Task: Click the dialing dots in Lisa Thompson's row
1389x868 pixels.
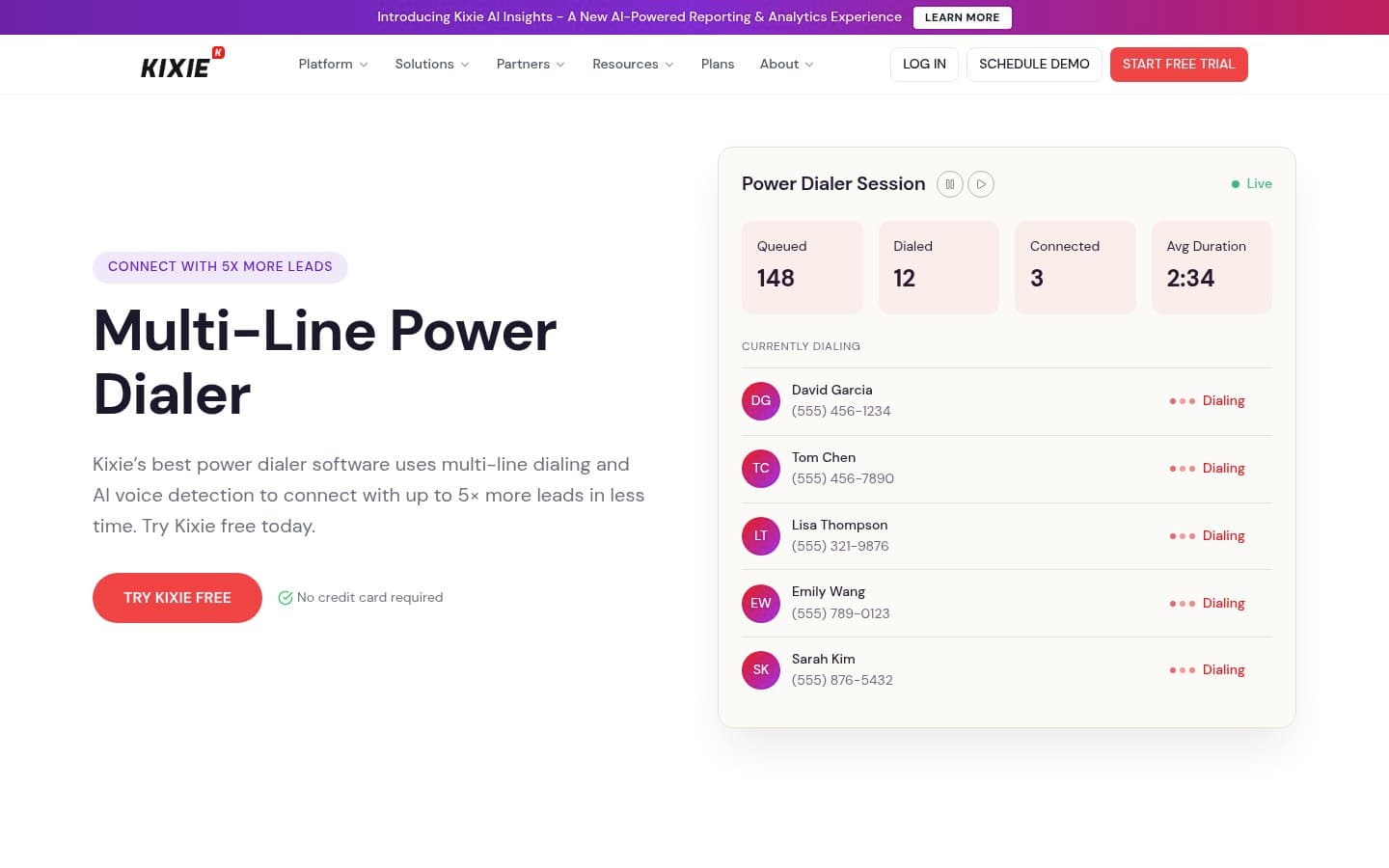Action: click(1183, 536)
